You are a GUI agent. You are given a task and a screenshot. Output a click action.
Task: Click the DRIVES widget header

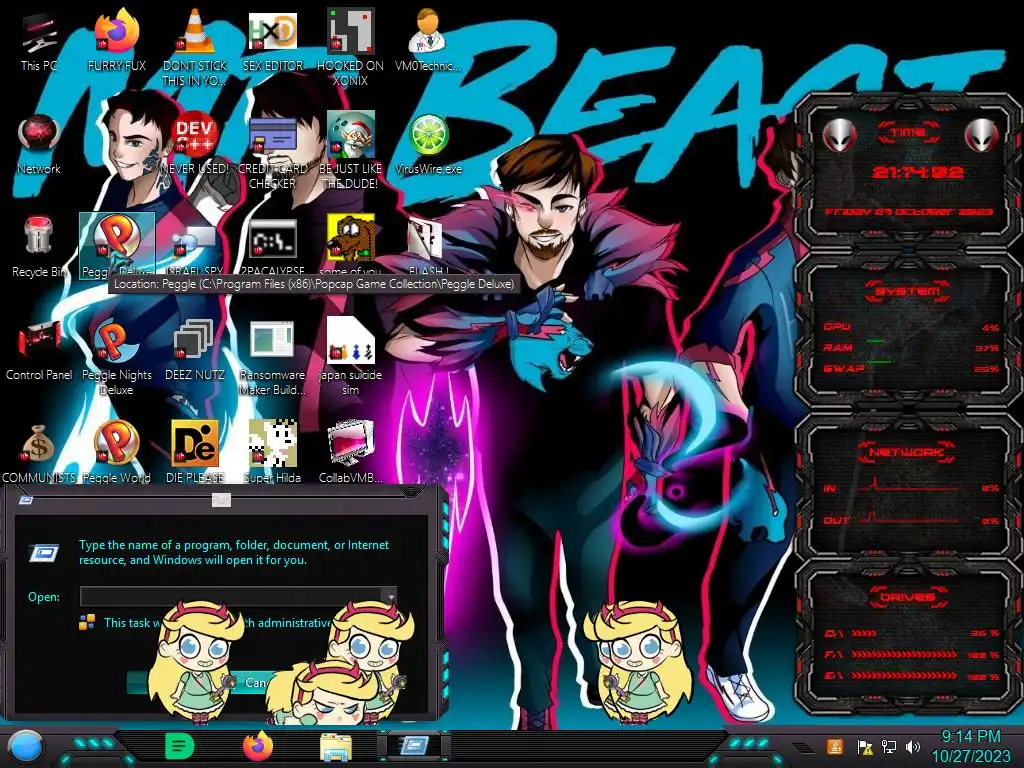click(x=908, y=596)
